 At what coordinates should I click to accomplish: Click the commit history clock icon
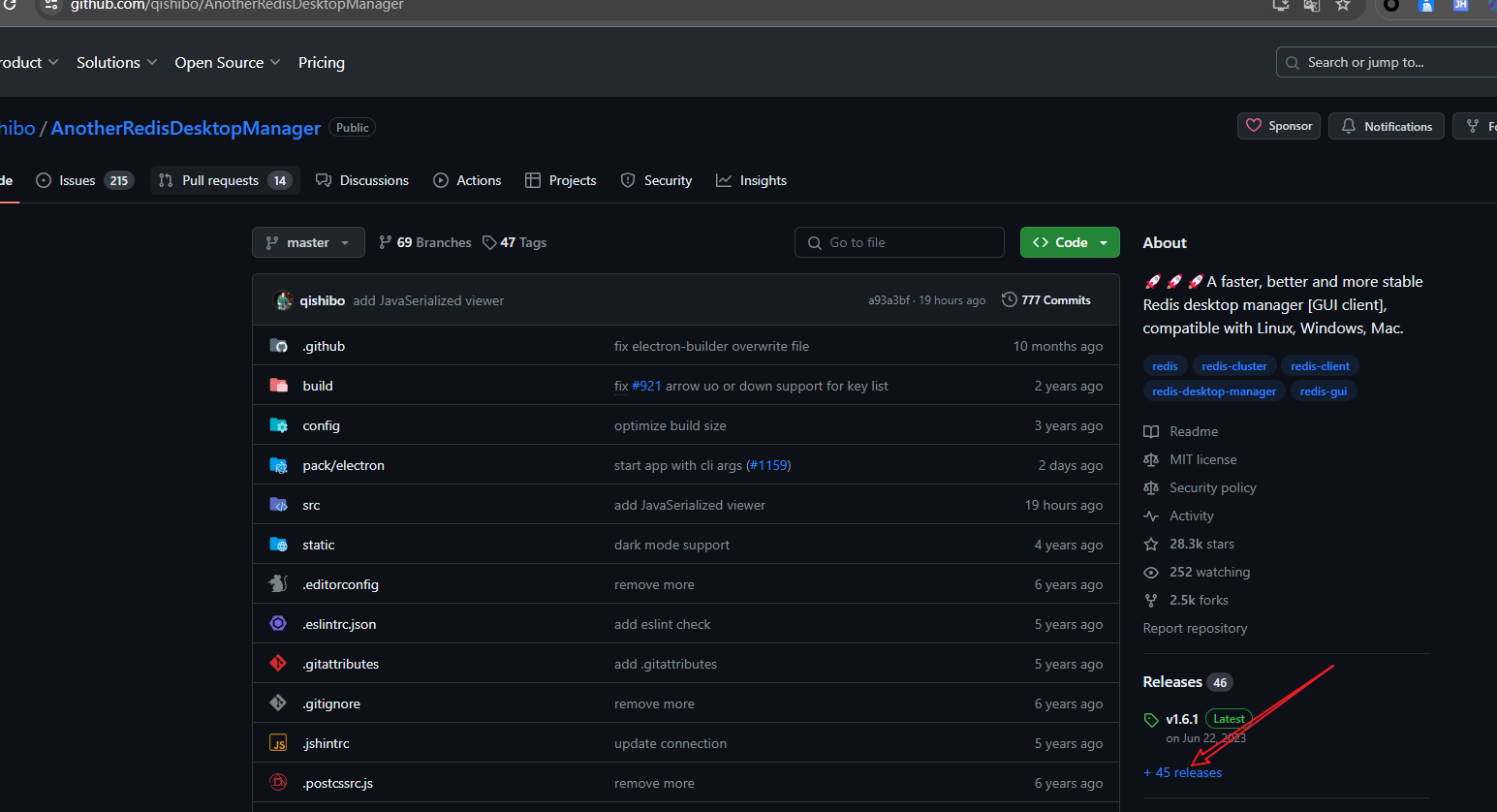tap(1010, 300)
